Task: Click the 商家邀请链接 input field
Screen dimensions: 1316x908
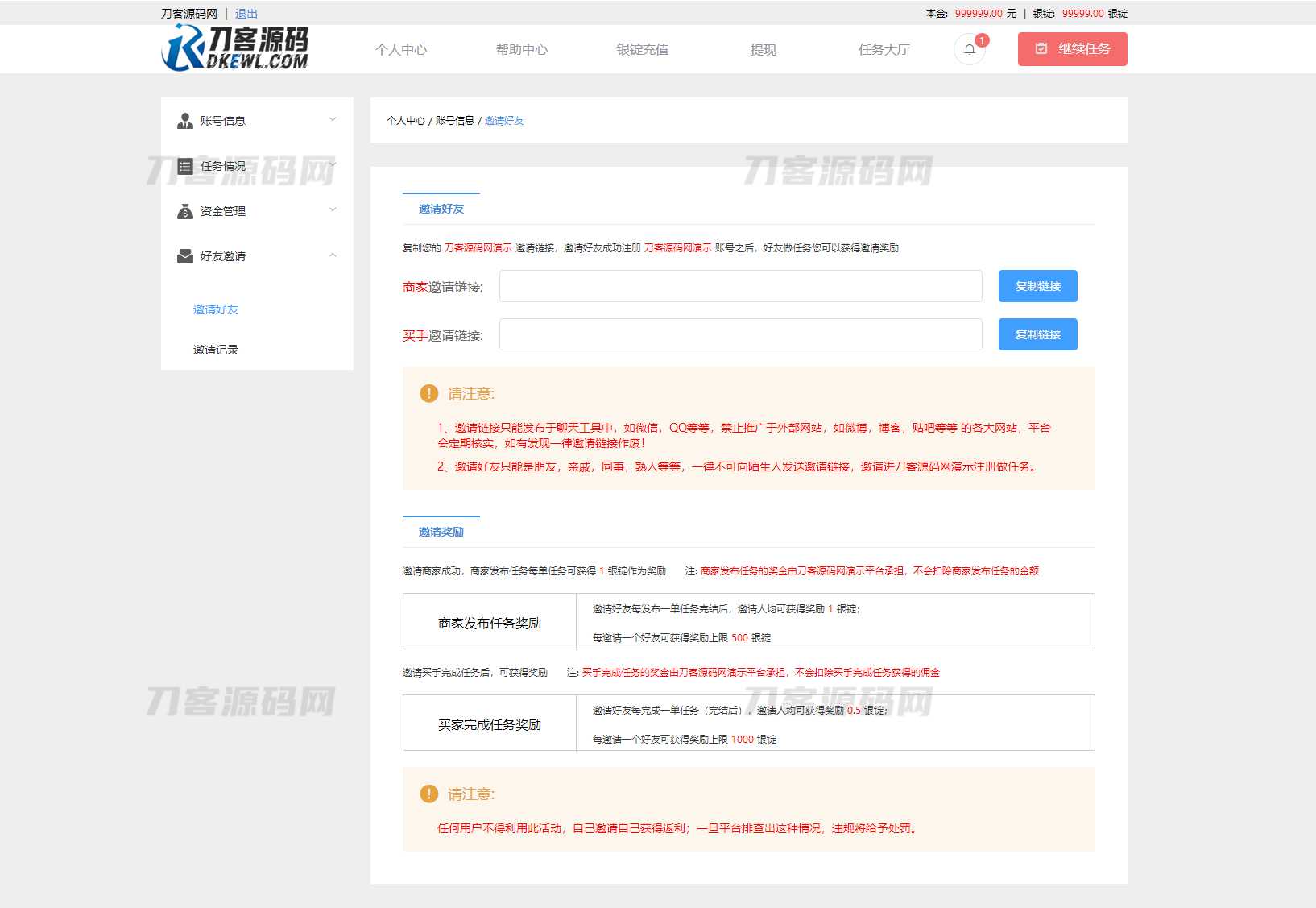Action: coord(740,286)
